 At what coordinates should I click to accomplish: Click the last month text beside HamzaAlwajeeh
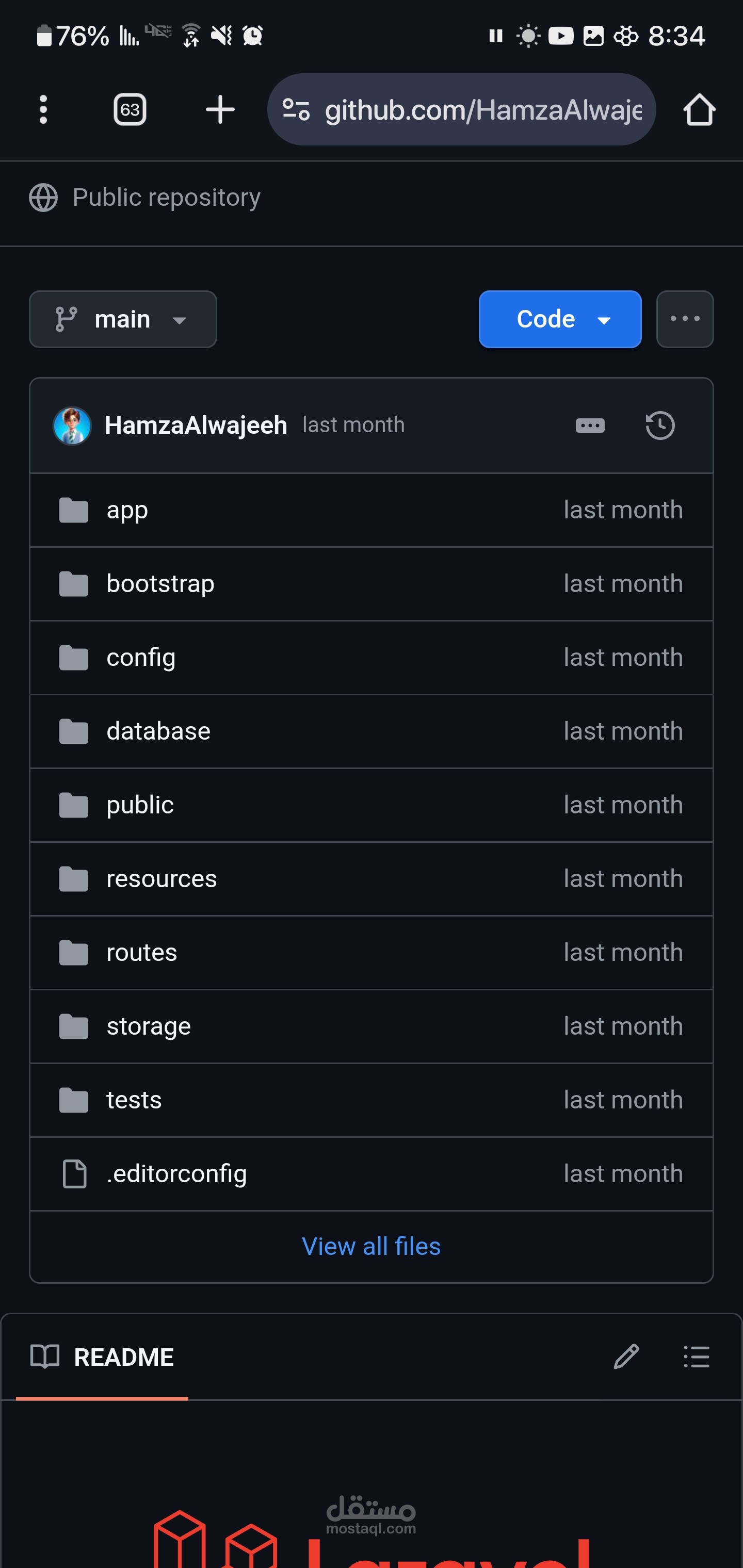tap(353, 425)
